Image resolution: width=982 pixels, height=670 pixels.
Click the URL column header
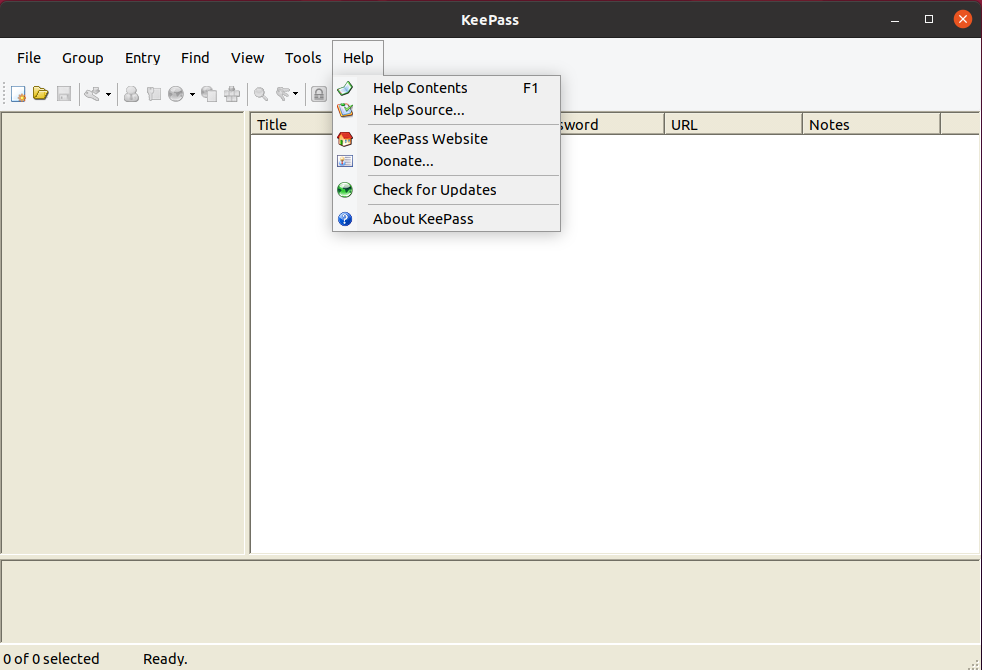click(733, 124)
